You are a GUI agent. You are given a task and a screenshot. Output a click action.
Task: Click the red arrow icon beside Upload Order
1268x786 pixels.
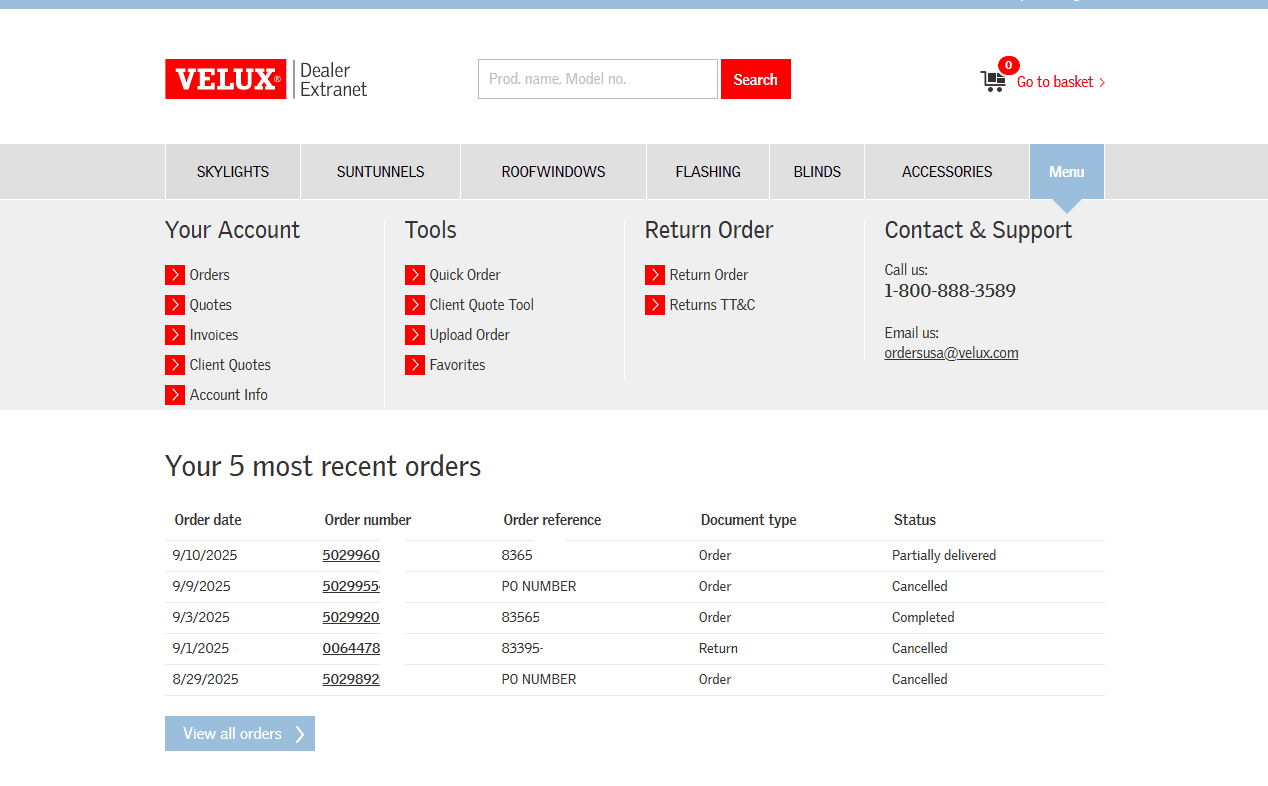[415, 335]
